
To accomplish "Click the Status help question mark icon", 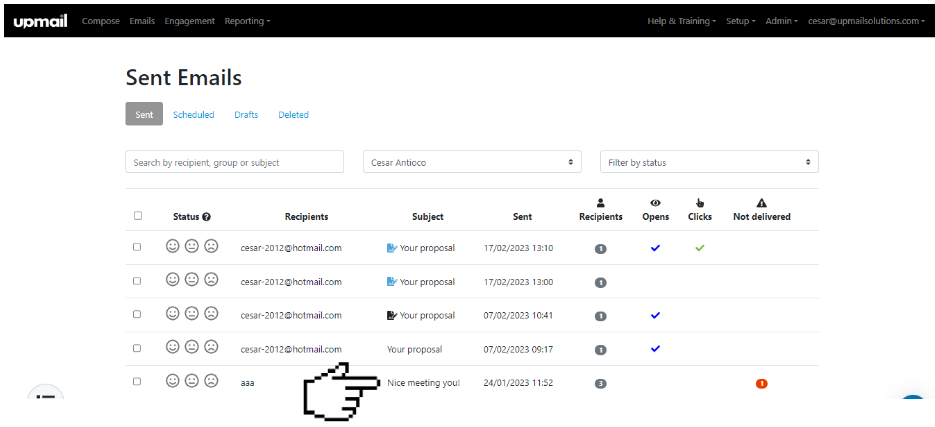I will coord(206,217).
